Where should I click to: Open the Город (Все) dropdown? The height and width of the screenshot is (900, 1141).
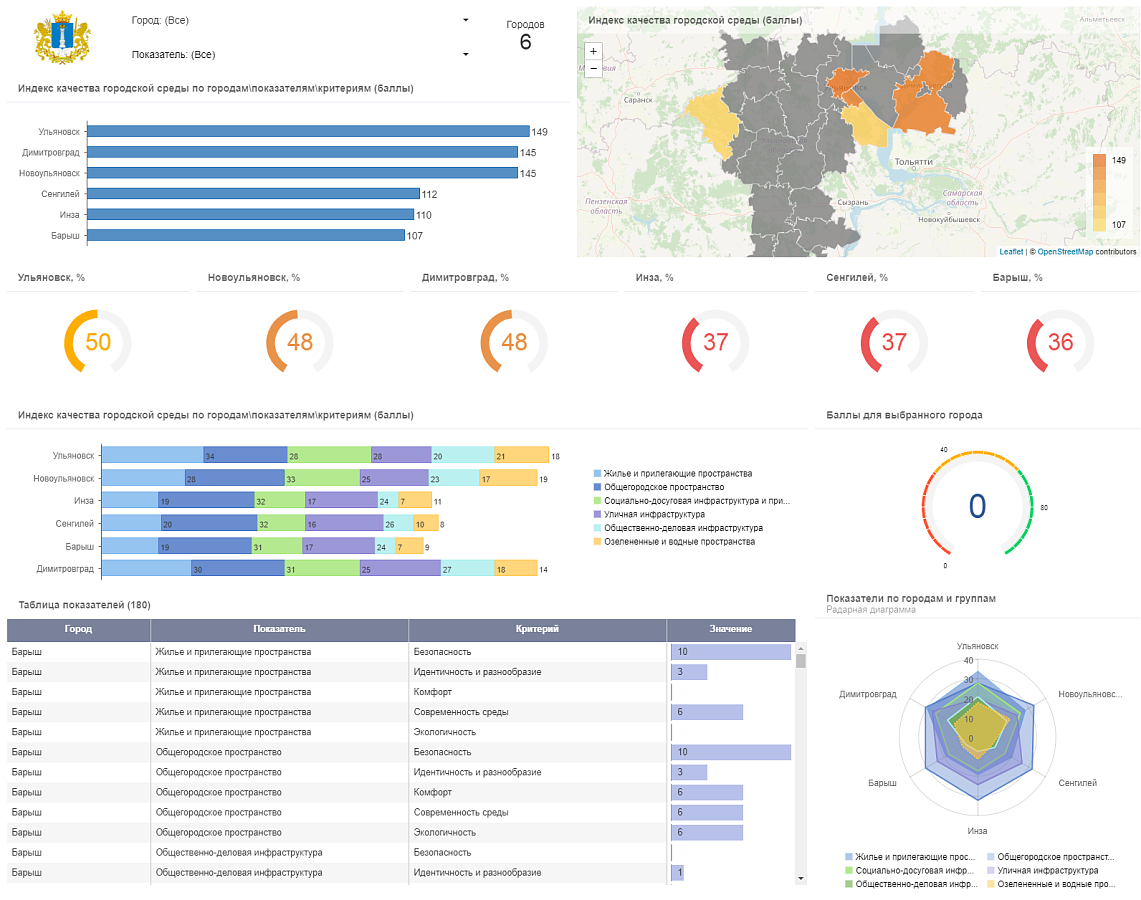[x=300, y=20]
